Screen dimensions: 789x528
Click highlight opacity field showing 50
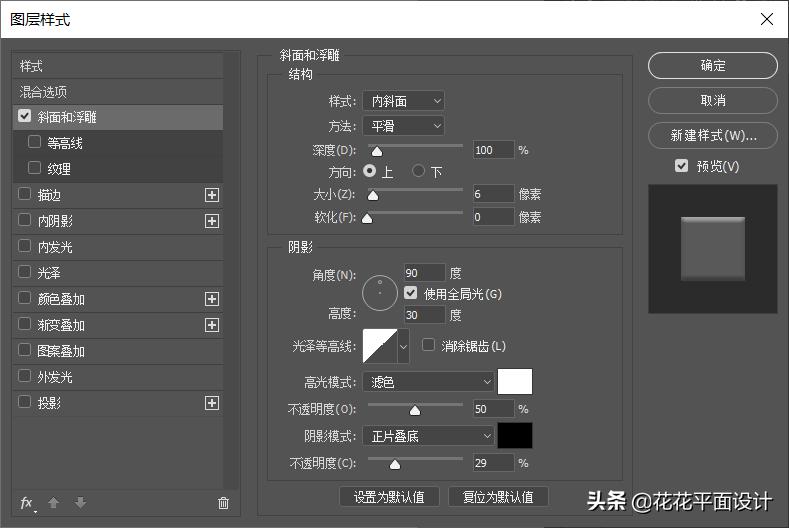click(x=494, y=409)
